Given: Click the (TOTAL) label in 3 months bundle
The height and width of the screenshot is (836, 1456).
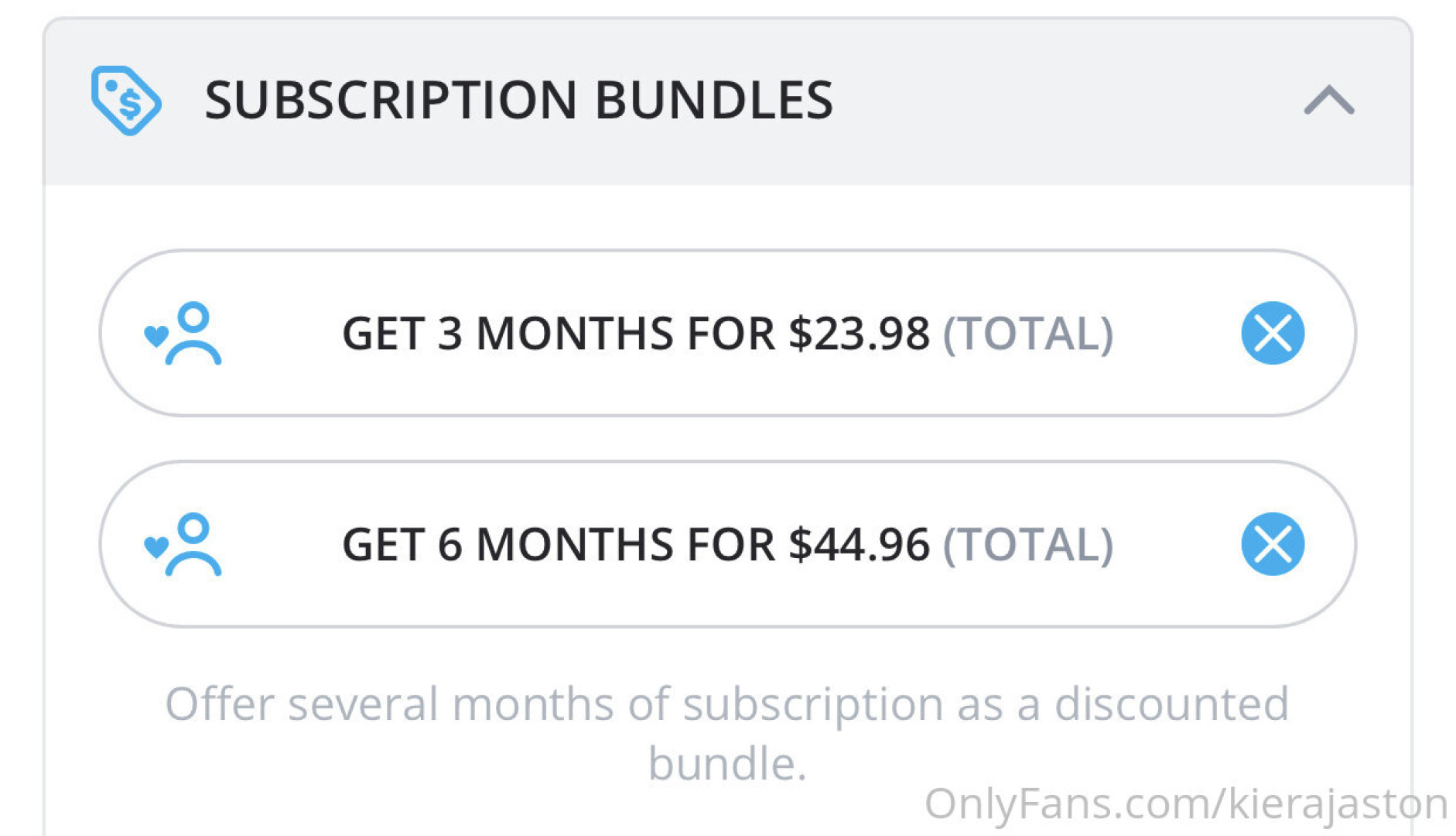Looking at the screenshot, I should pos(1027,334).
